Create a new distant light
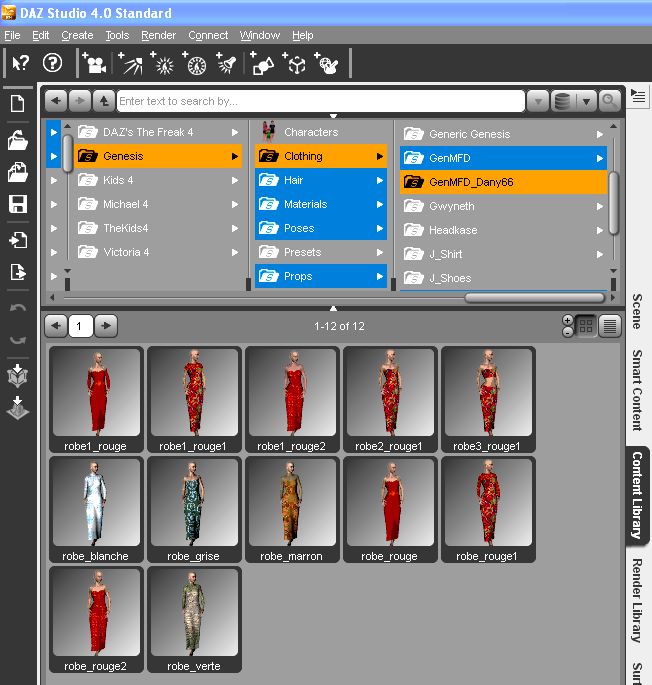 130,63
